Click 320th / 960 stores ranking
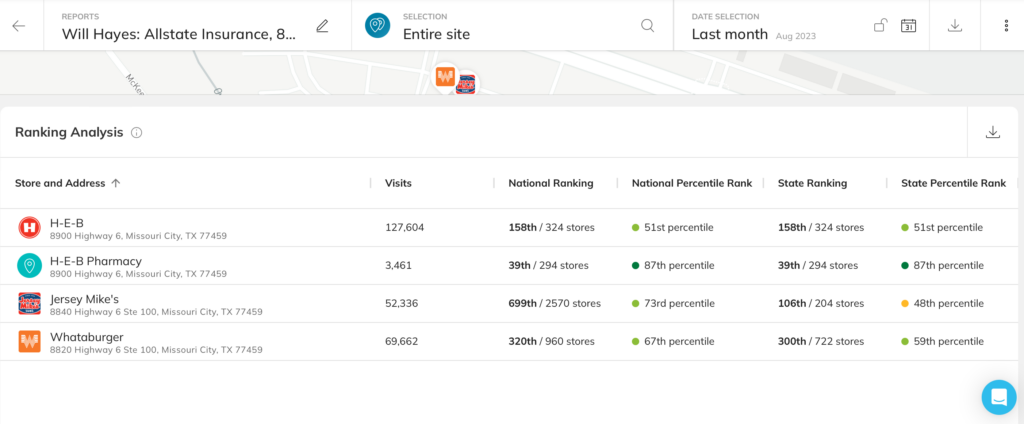This screenshot has height=424, width=1024. coord(552,342)
